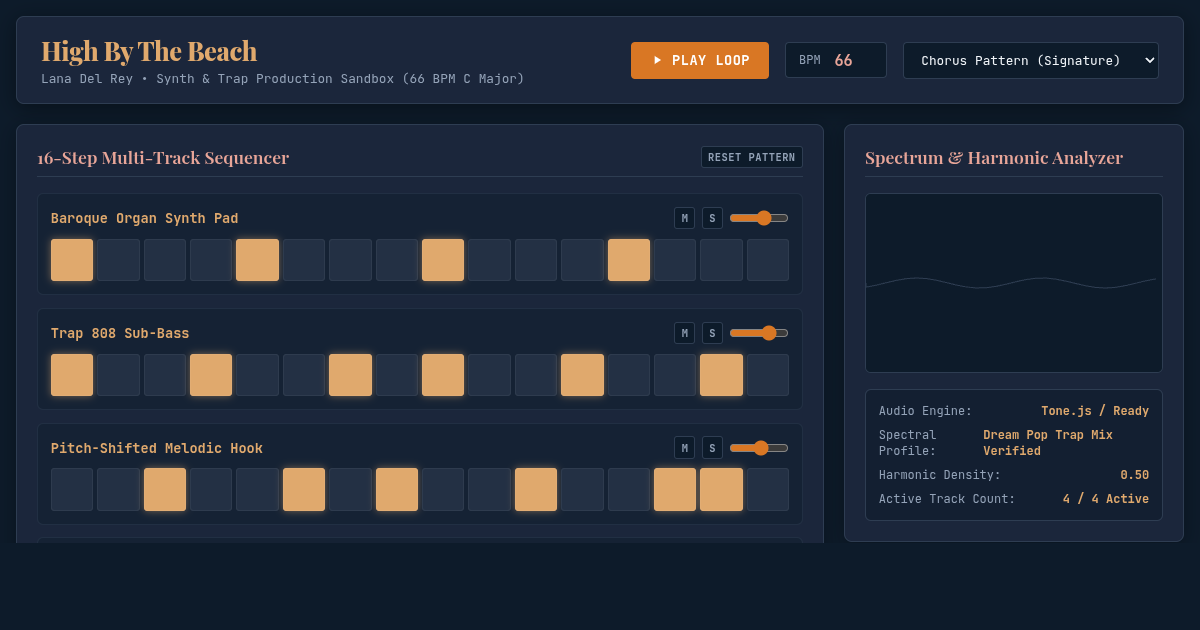
Task: Mute the Pitch-Shifted Melodic Hook track
Action: (684, 448)
